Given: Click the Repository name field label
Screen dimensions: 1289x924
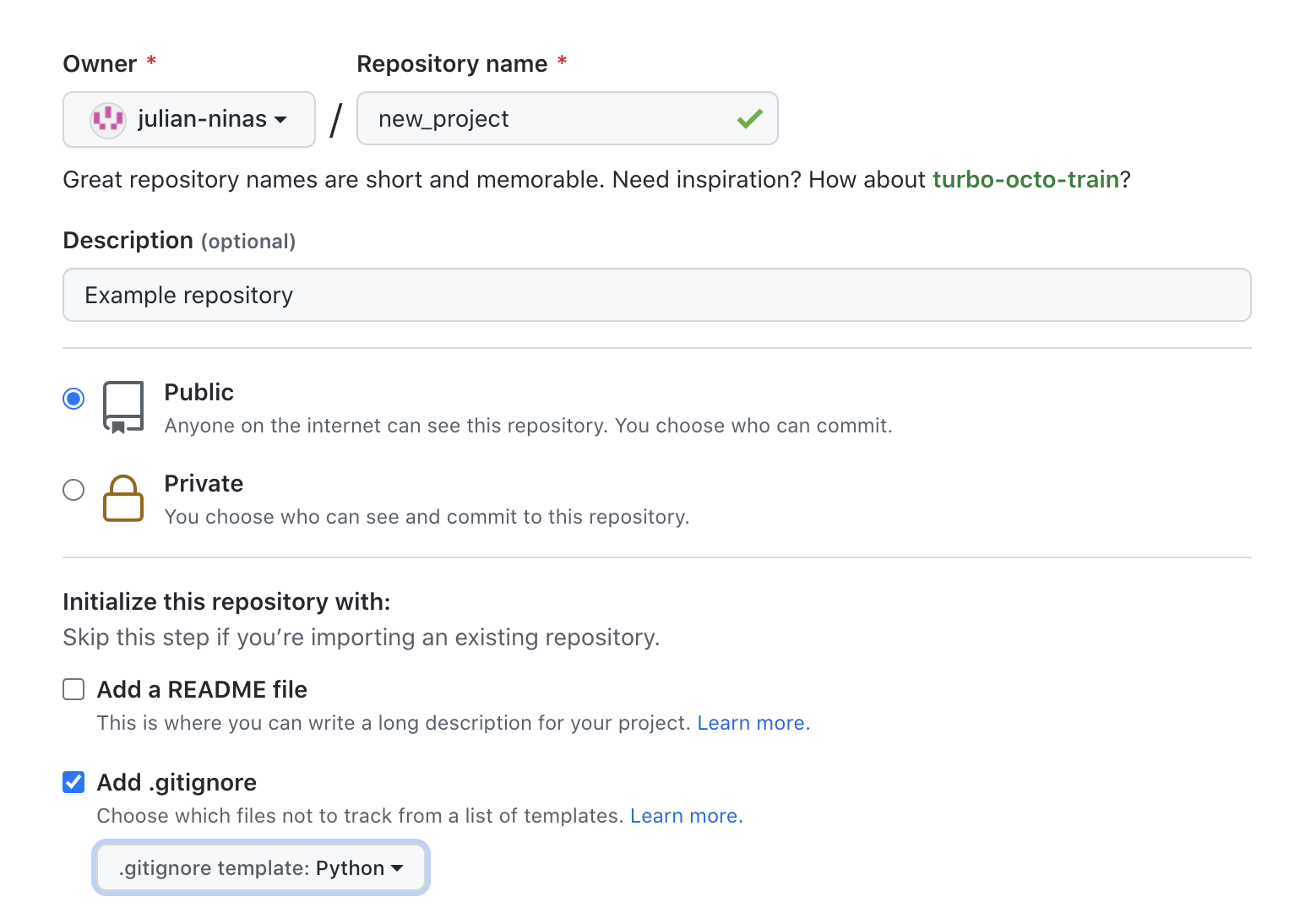Looking at the screenshot, I should 452,64.
